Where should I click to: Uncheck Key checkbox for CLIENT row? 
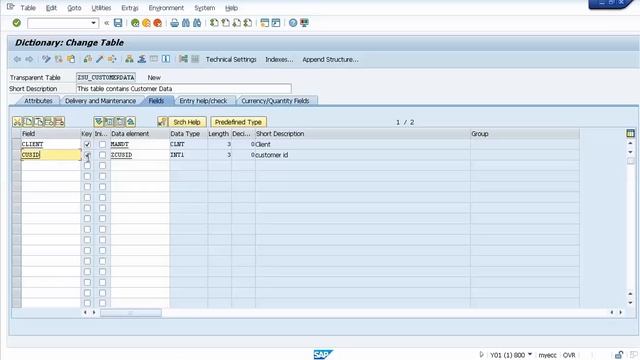tap(87, 144)
